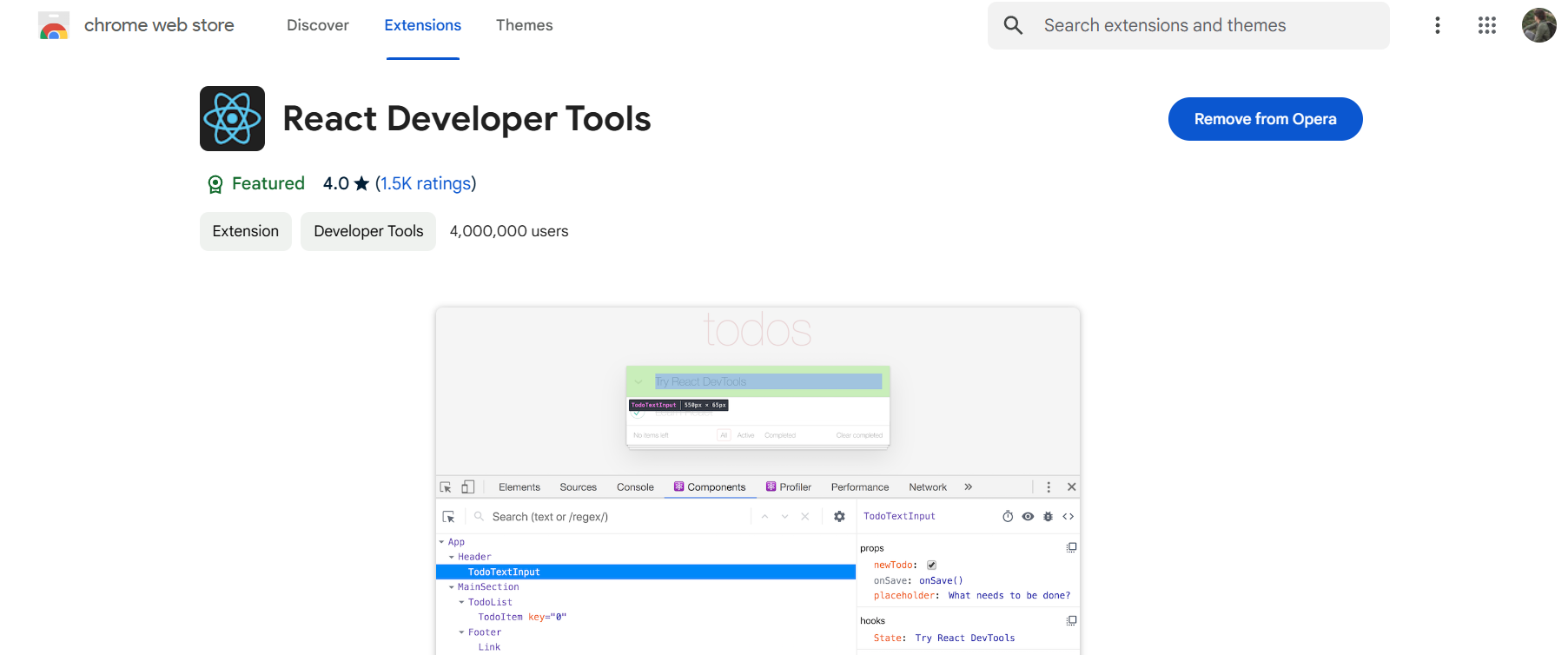Open devtools three-dot customize menu

point(1049,487)
